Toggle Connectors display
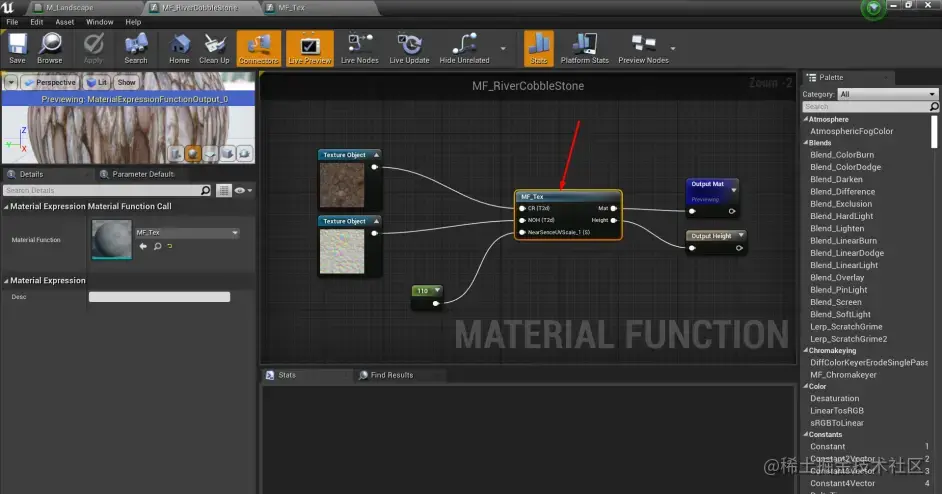 point(259,48)
